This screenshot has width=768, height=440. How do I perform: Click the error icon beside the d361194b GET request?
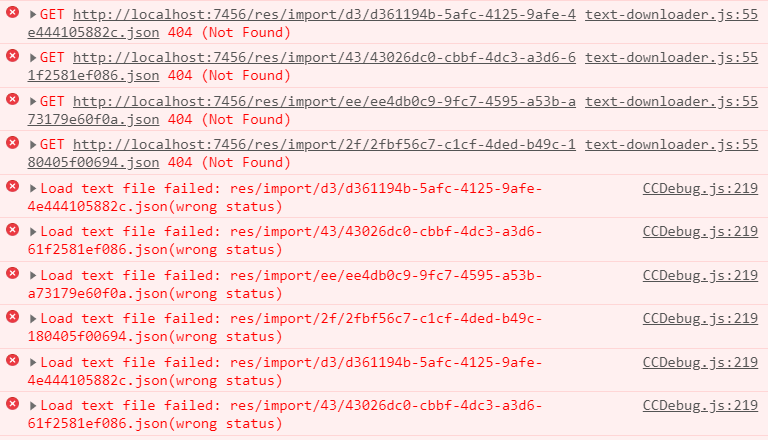[12, 14]
